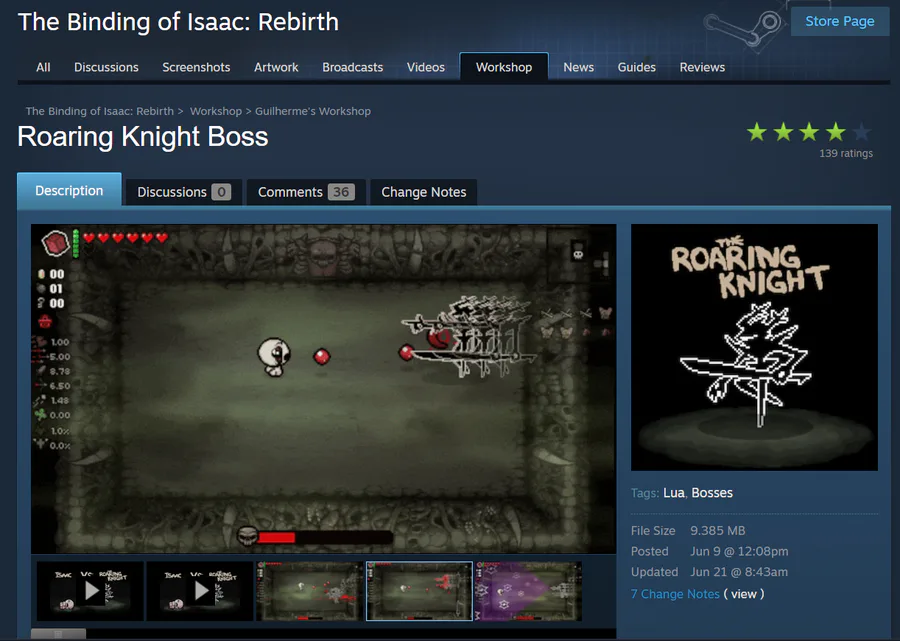
Task: Open the Store Page button
Action: coord(840,21)
